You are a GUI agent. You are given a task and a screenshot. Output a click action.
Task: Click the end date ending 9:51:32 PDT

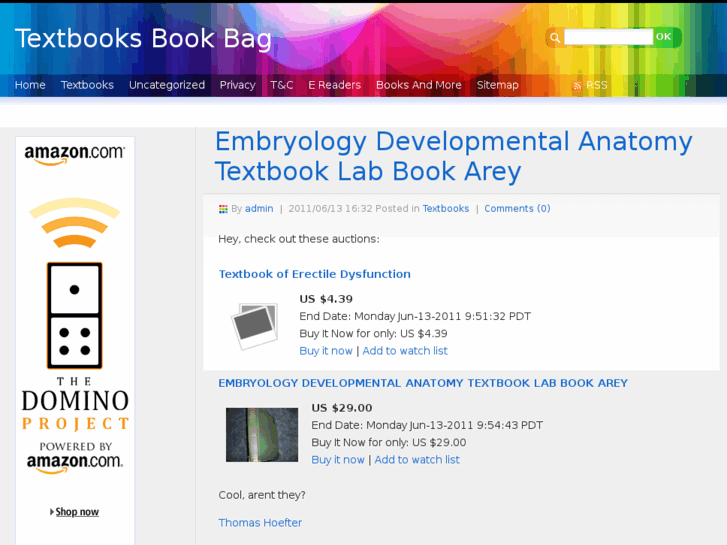tap(415, 316)
